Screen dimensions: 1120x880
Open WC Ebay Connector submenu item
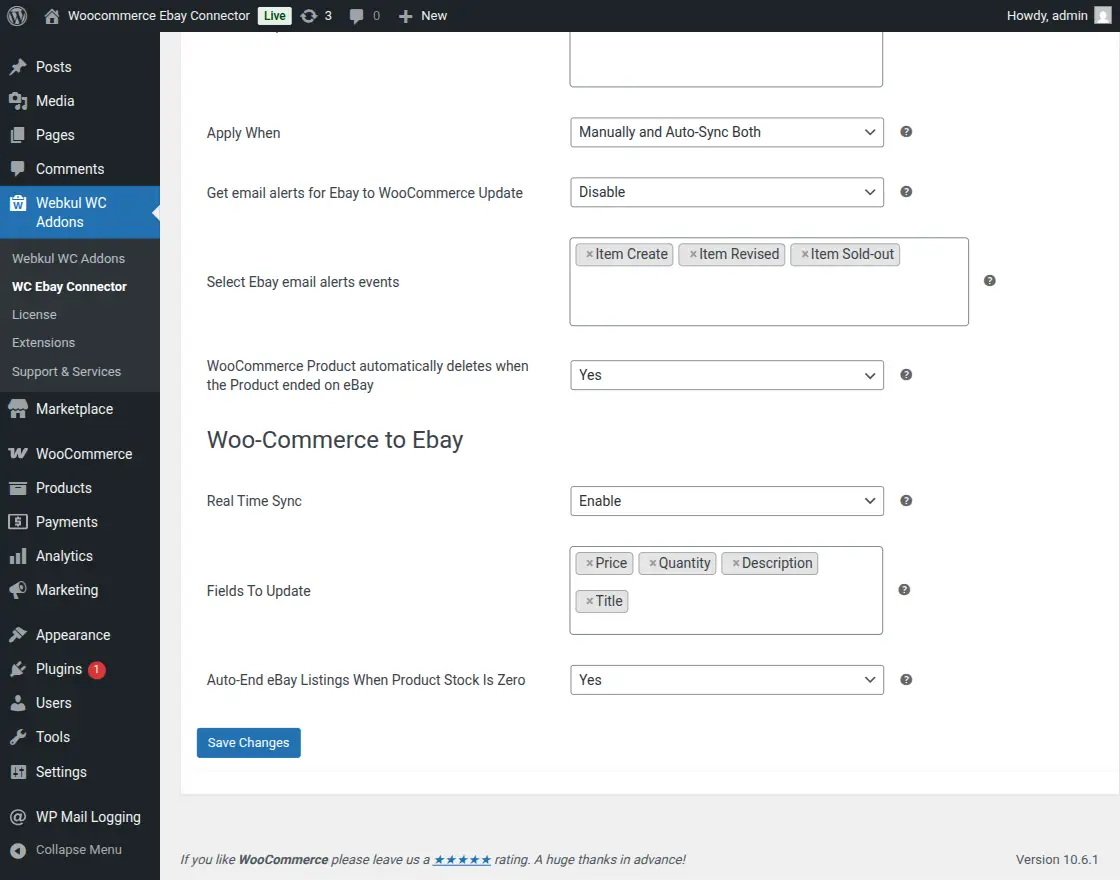click(69, 286)
